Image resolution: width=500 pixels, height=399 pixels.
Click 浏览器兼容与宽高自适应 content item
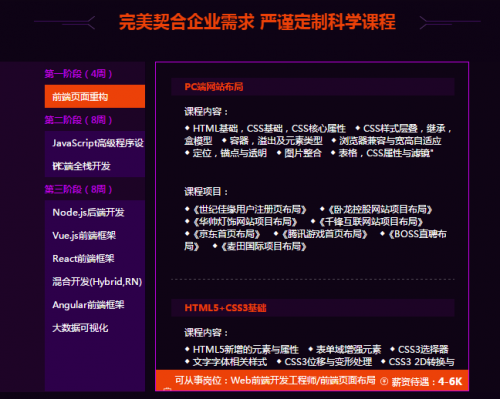point(390,141)
